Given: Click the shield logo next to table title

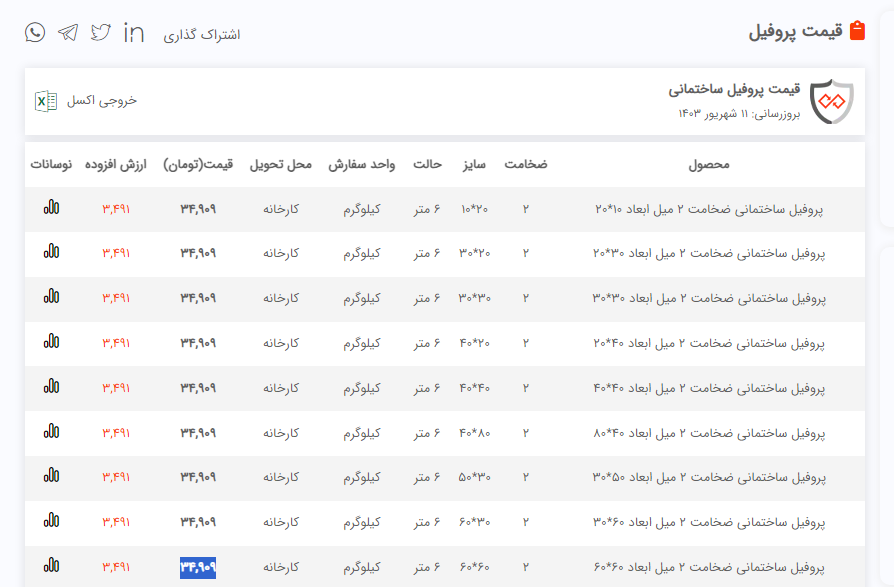Looking at the screenshot, I should [831, 101].
